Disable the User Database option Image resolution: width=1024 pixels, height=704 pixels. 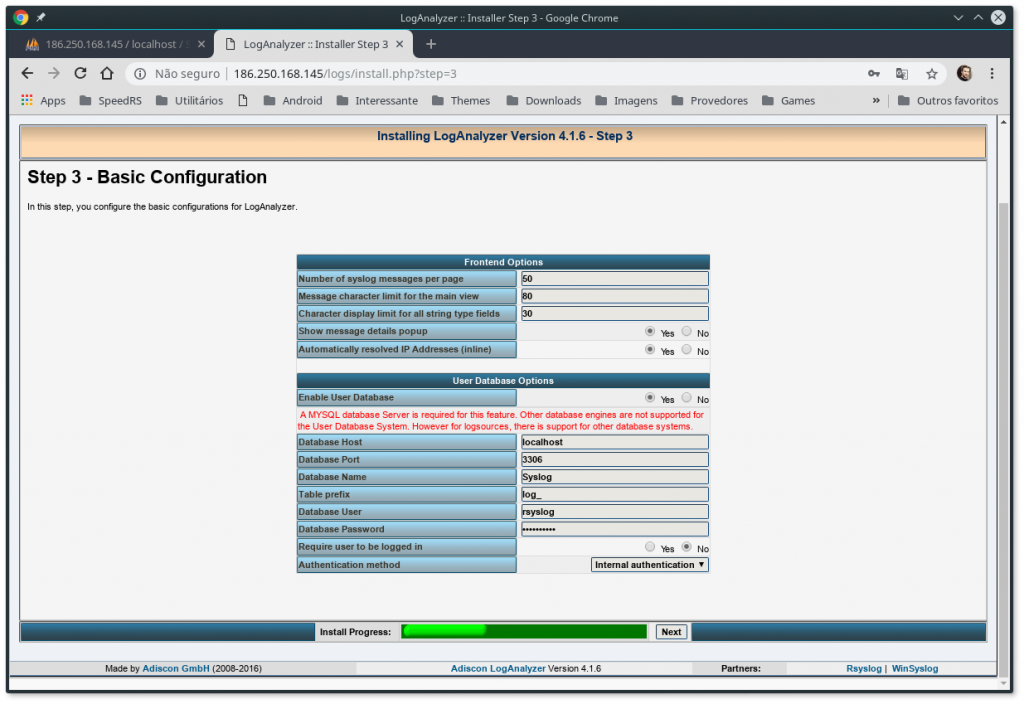tap(689, 397)
